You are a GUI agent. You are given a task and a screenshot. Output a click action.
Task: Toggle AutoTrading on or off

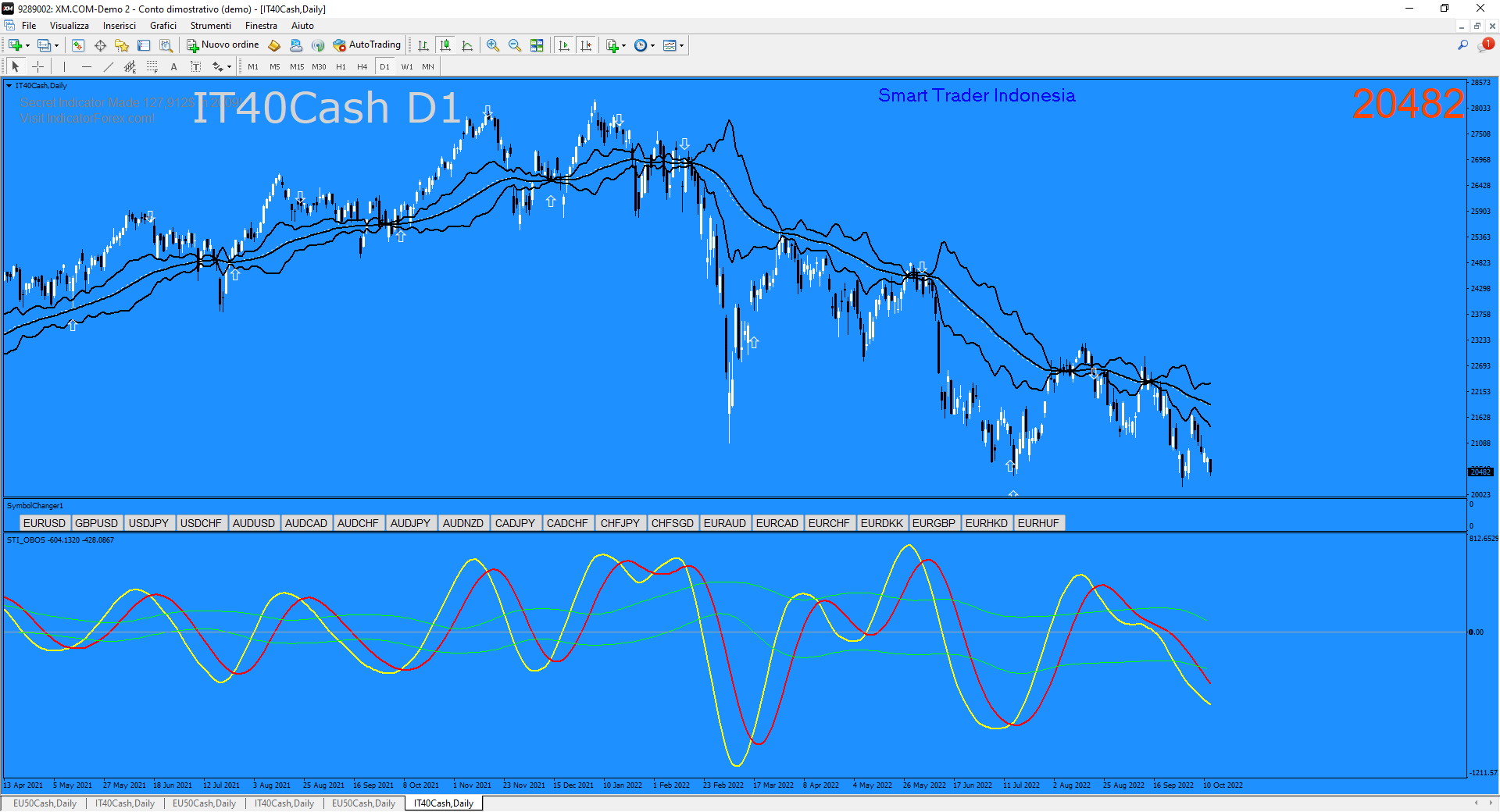(367, 45)
